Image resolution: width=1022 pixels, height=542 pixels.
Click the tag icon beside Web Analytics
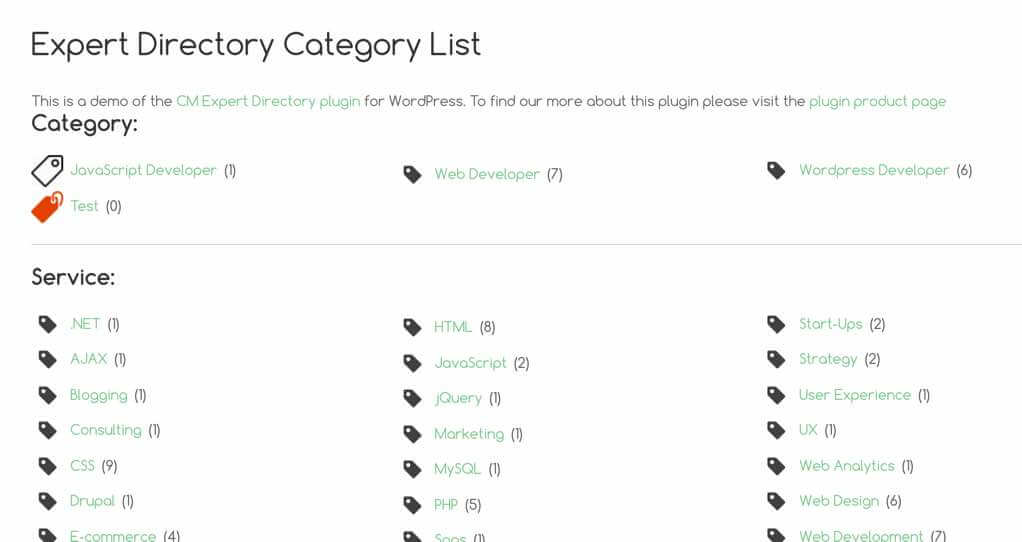click(x=776, y=466)
